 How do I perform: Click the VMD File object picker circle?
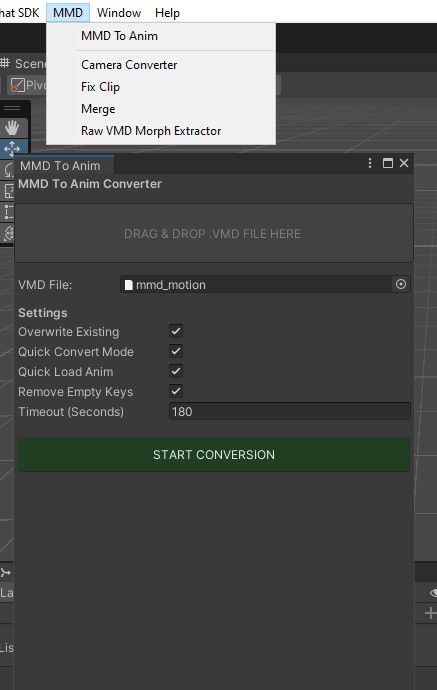tap(401, 284)
